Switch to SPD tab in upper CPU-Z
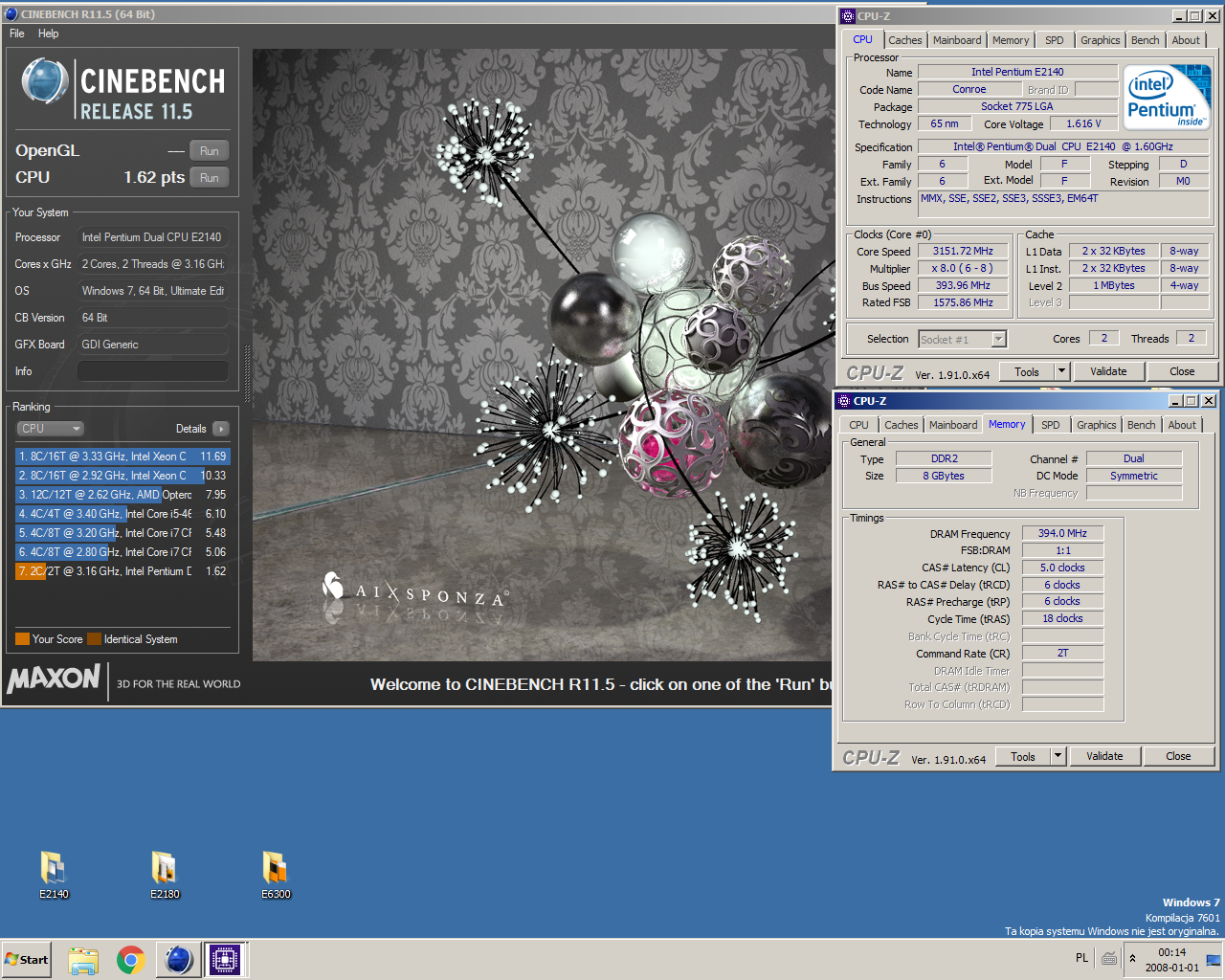The image size is (1225, 980). pos(1054,40)
